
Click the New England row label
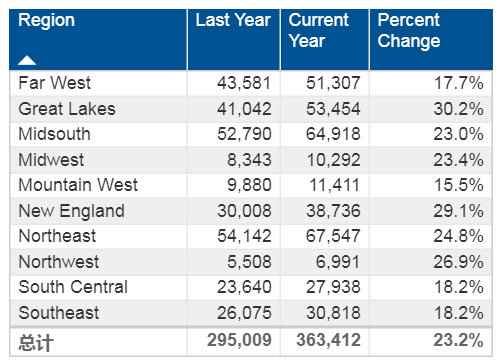(x=72, y=211)
